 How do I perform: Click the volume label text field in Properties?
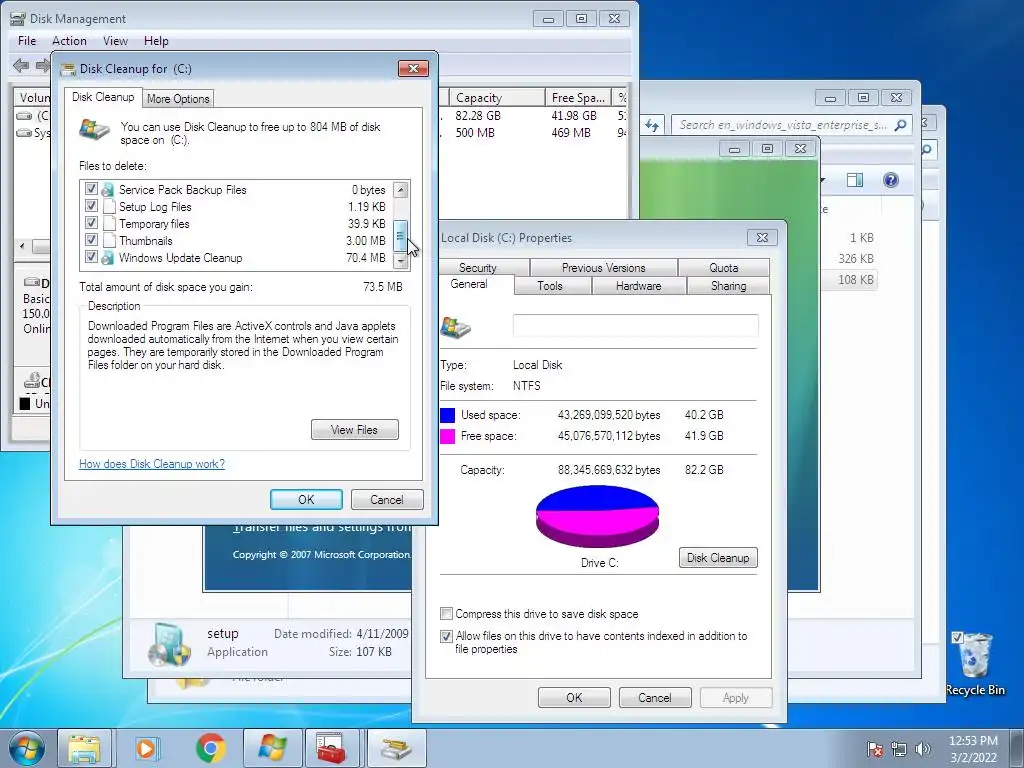tap(635, 325)
